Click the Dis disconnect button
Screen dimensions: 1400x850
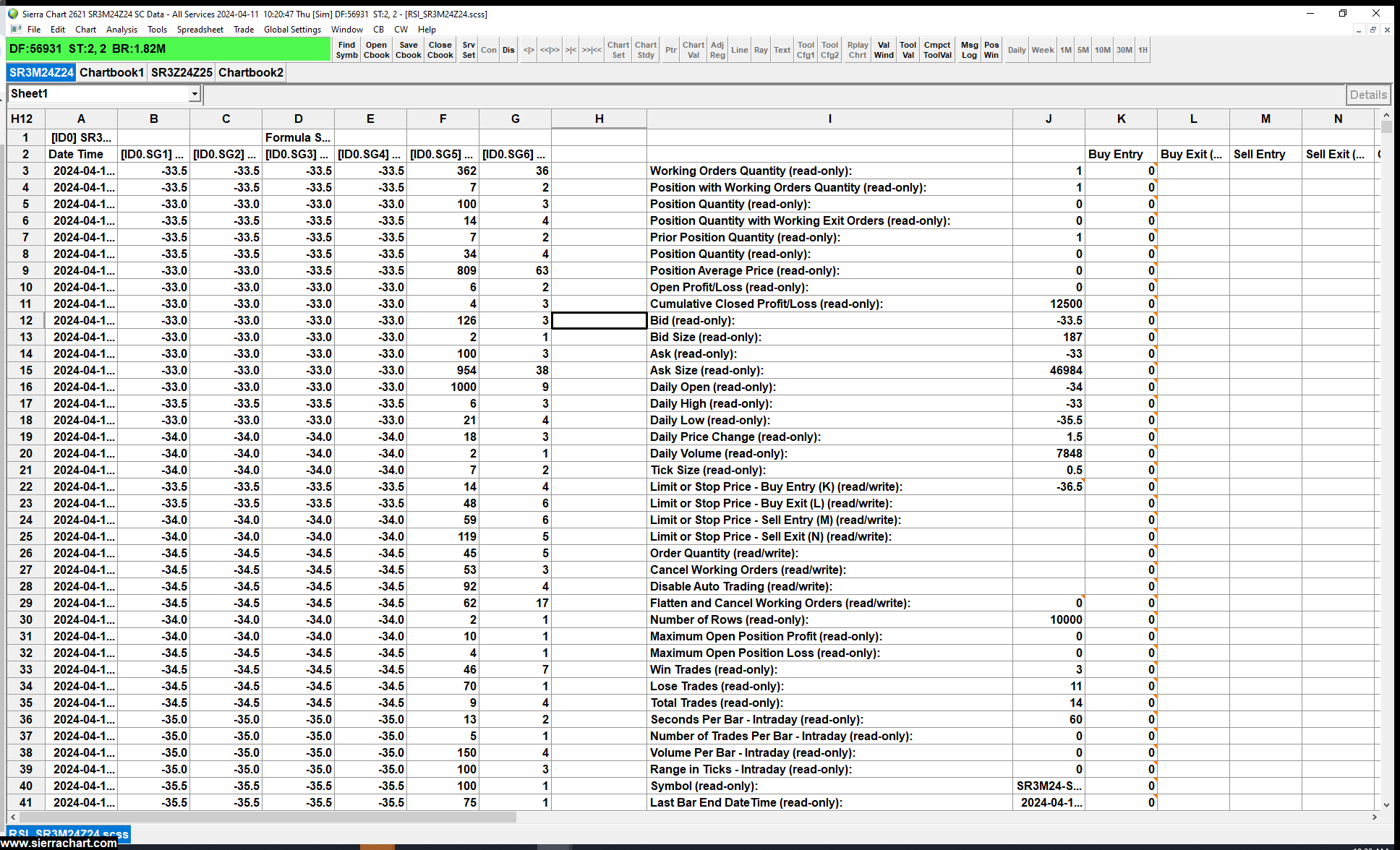click(508, 50)
